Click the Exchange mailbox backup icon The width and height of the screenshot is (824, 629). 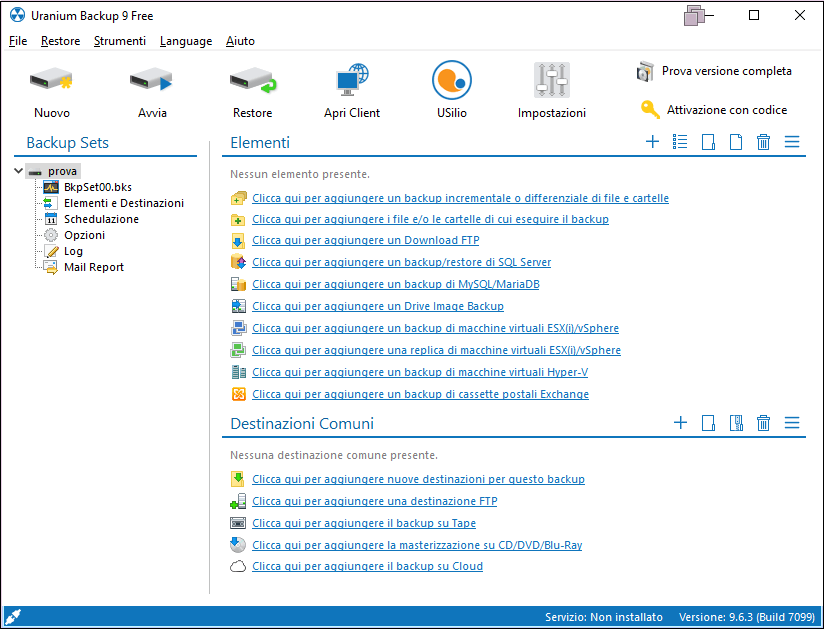click(x=239, y=394)
